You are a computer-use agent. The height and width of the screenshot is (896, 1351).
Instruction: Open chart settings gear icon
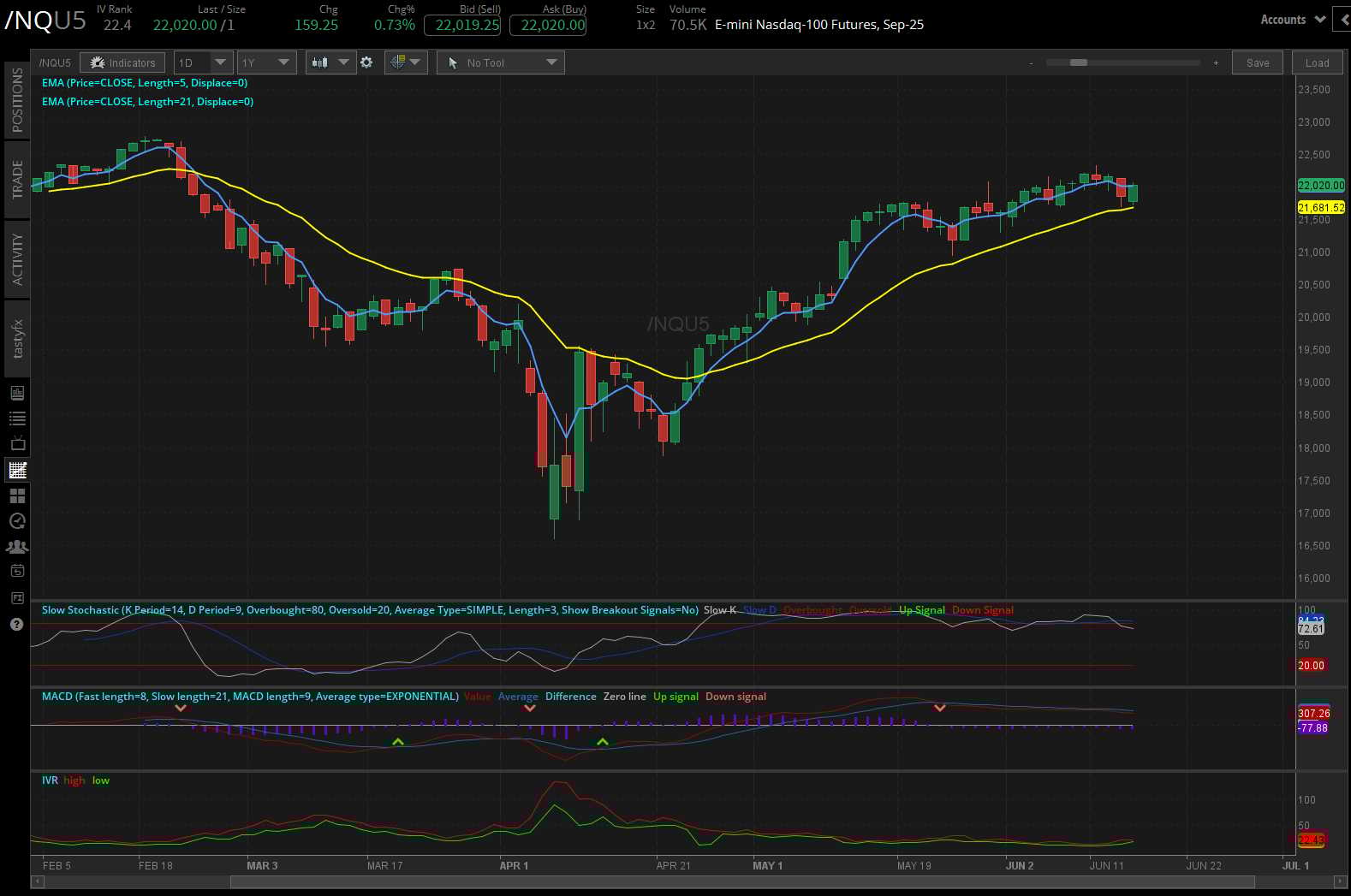tap(366, 62)
